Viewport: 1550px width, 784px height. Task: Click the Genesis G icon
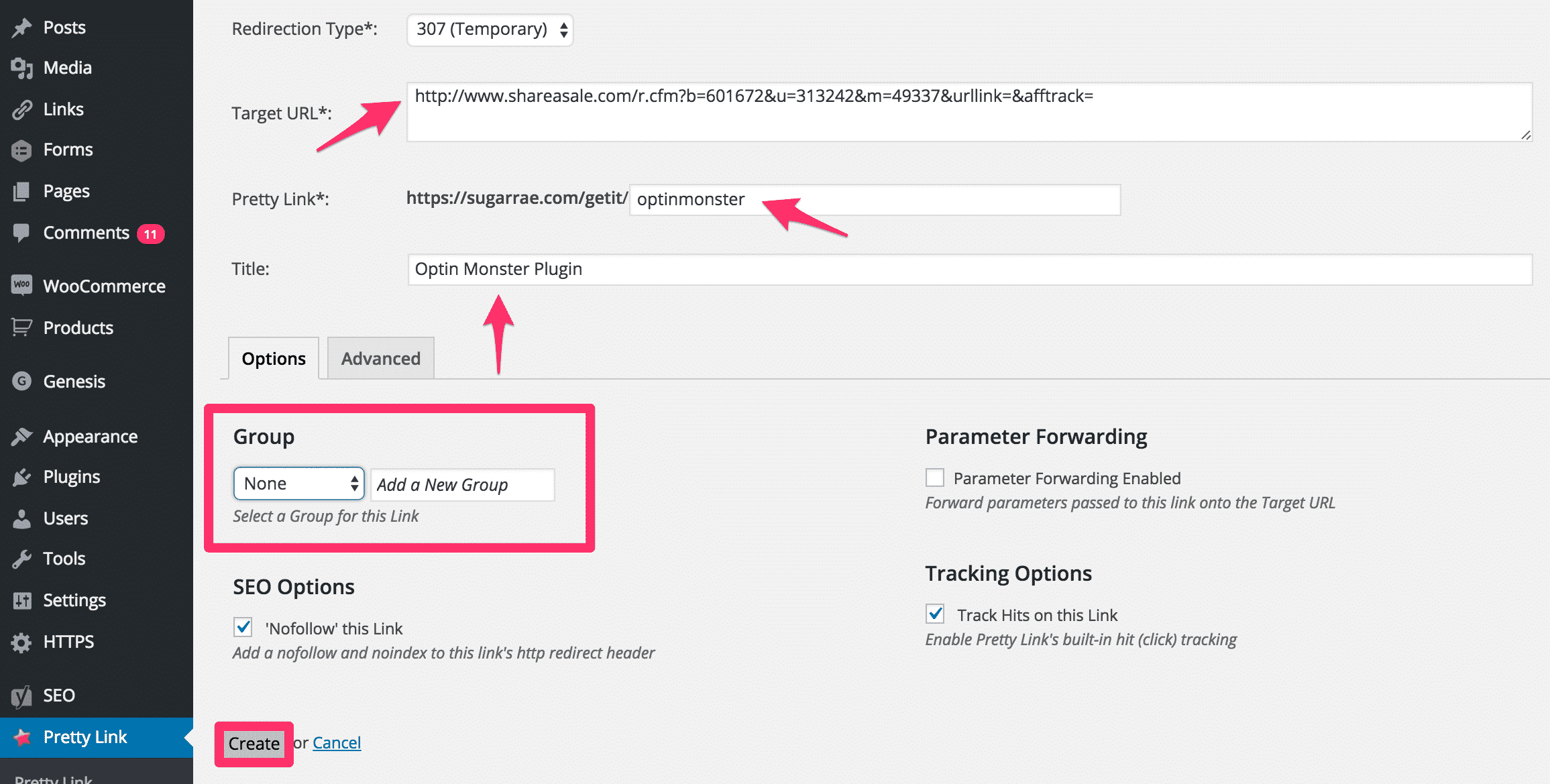(21, 381)
